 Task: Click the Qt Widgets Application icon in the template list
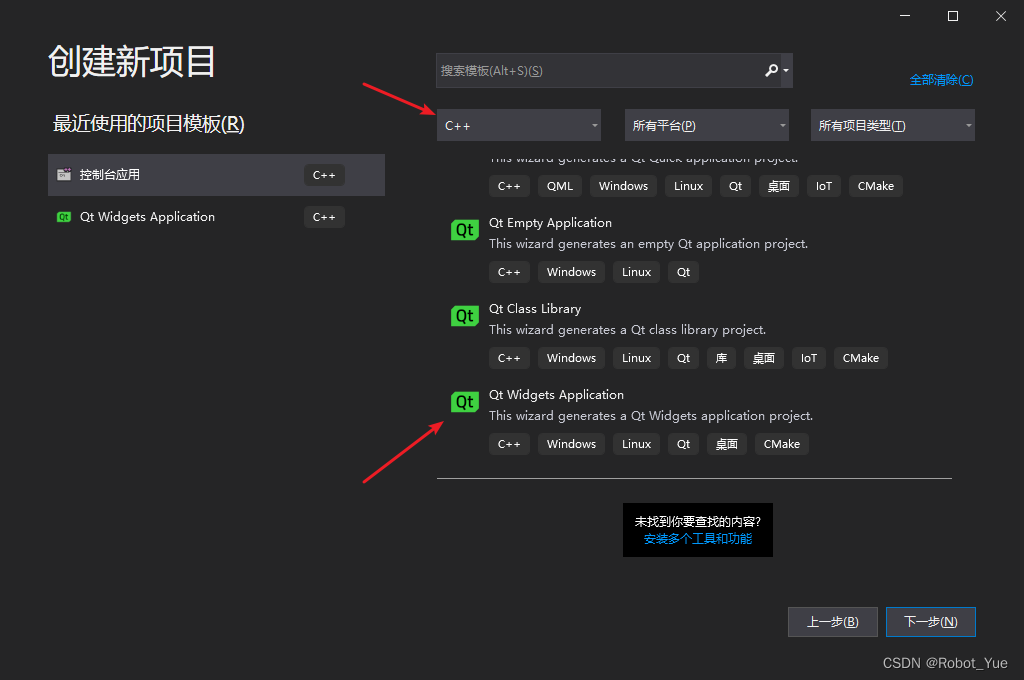point(464,402)
